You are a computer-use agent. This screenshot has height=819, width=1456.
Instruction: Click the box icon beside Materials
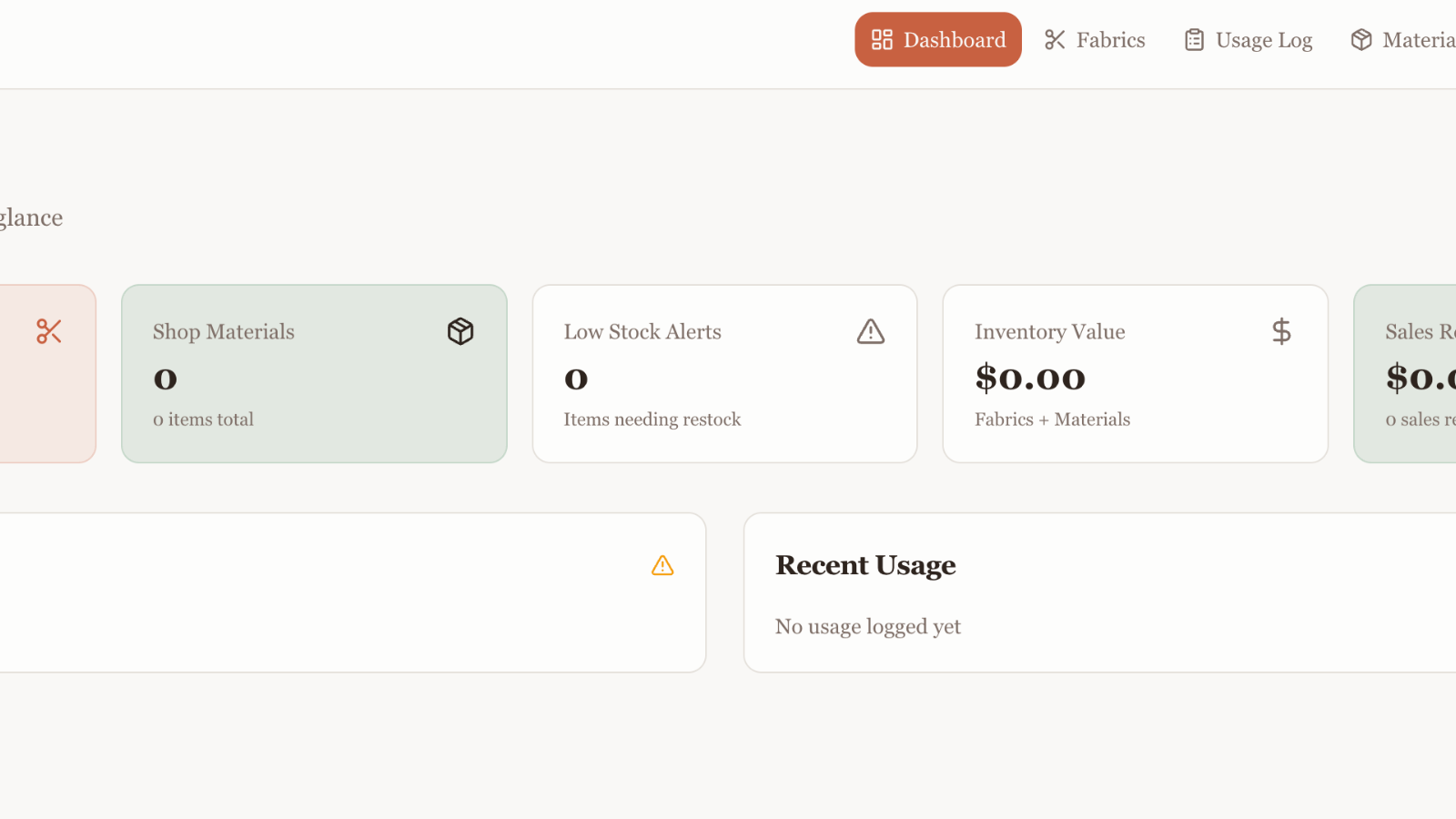pos(1361,40)
